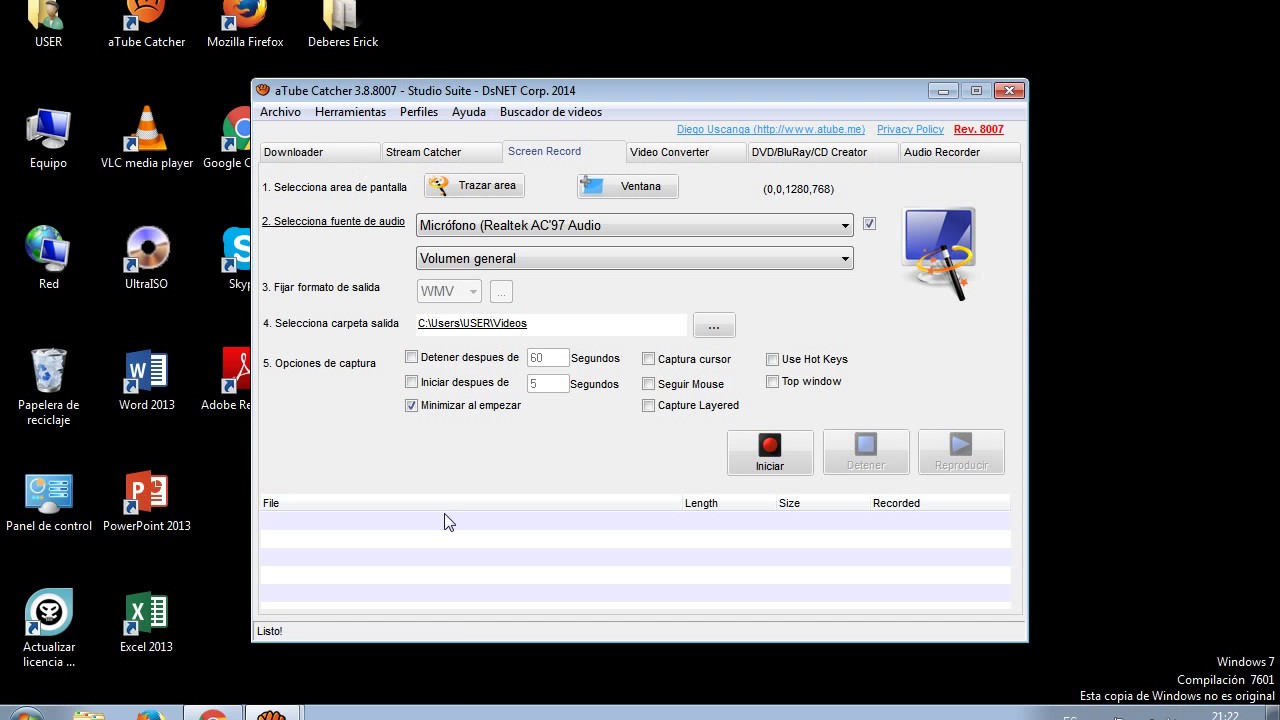
Task: Open the UltraISO desktop shortcut
Action: coord(146,259)
